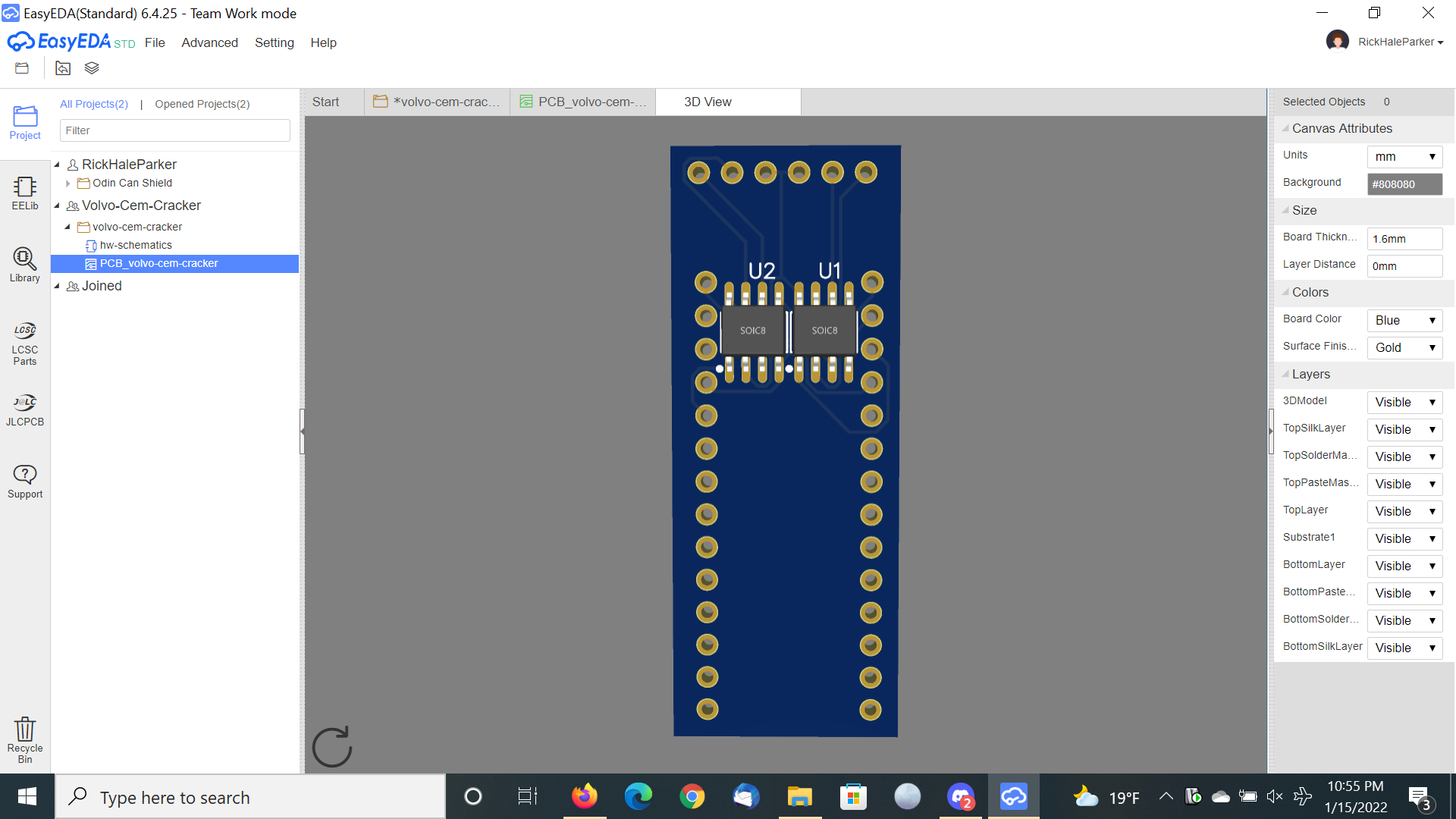Open the Surface Finish Gold dropdown
Screen dimensions: 1456x819
(1404, 347)
